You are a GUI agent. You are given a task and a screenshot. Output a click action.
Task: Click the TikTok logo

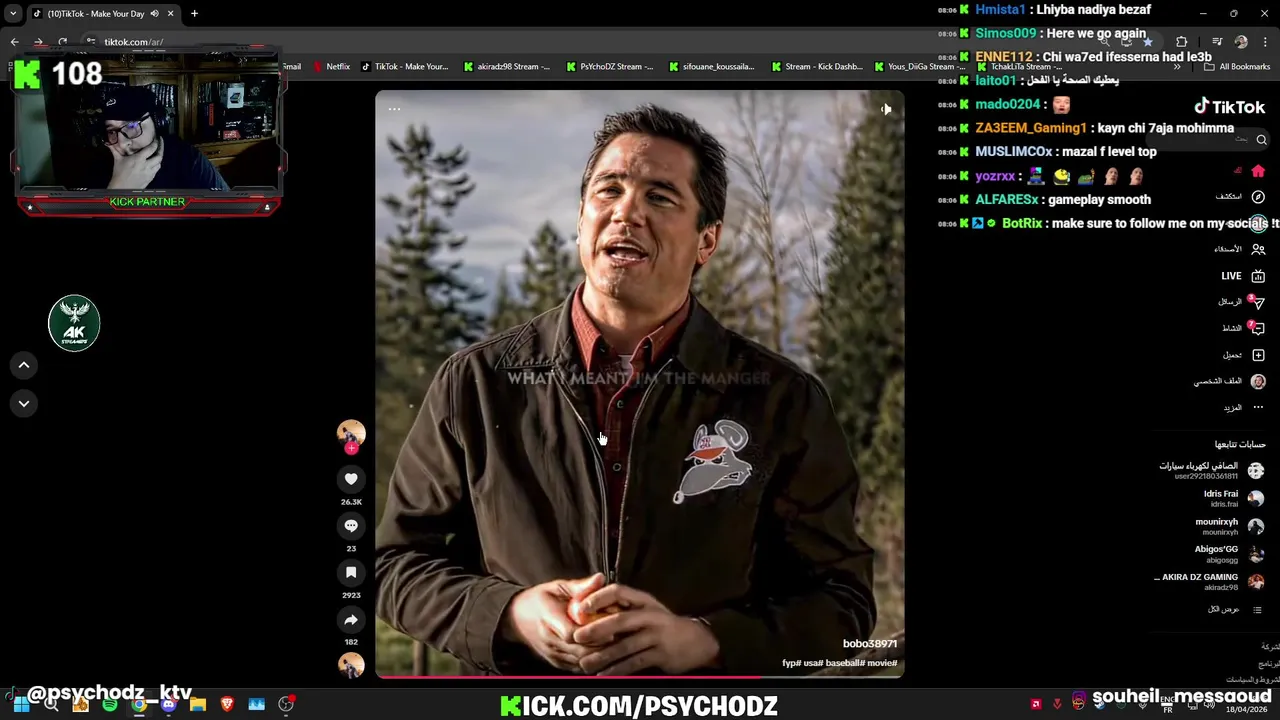1229,107
